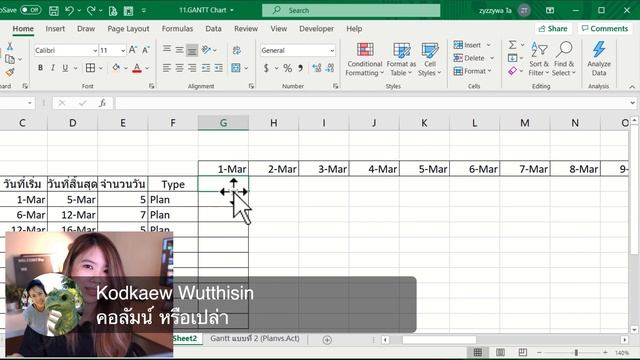Open font size 11 dropdown
640x360 pixels.
click(122, 50)
